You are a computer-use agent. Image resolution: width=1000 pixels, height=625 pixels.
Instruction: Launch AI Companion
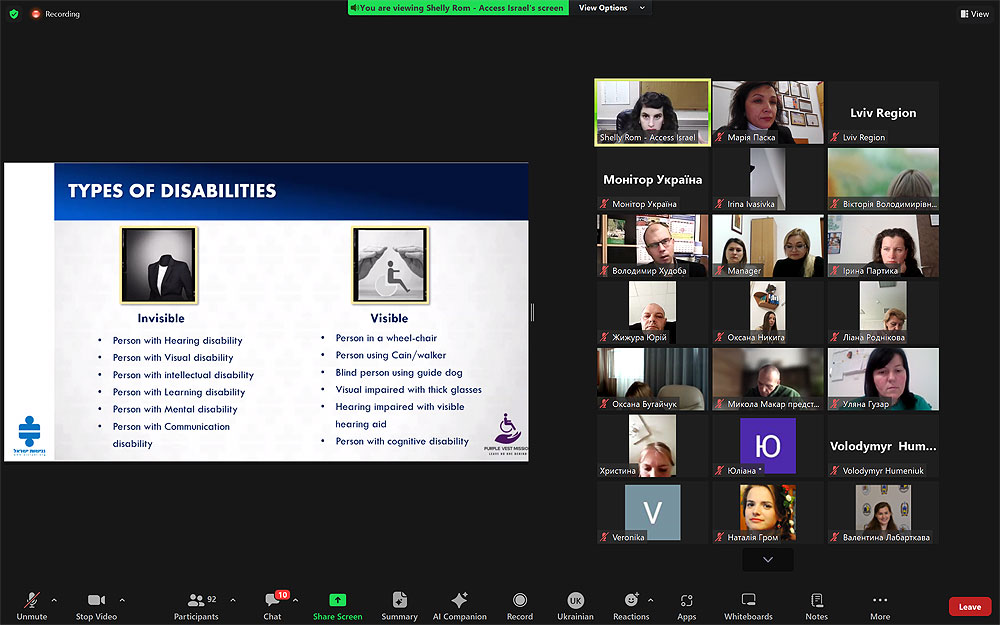click(x=459, y=607)
